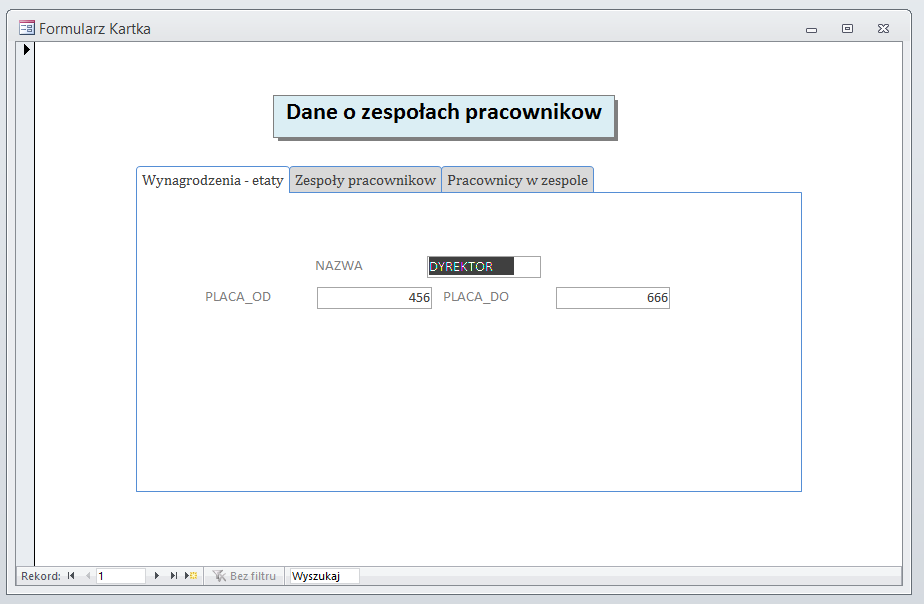924x604 pixels.
Task: Click the record selector arrow
Action: 26,49
